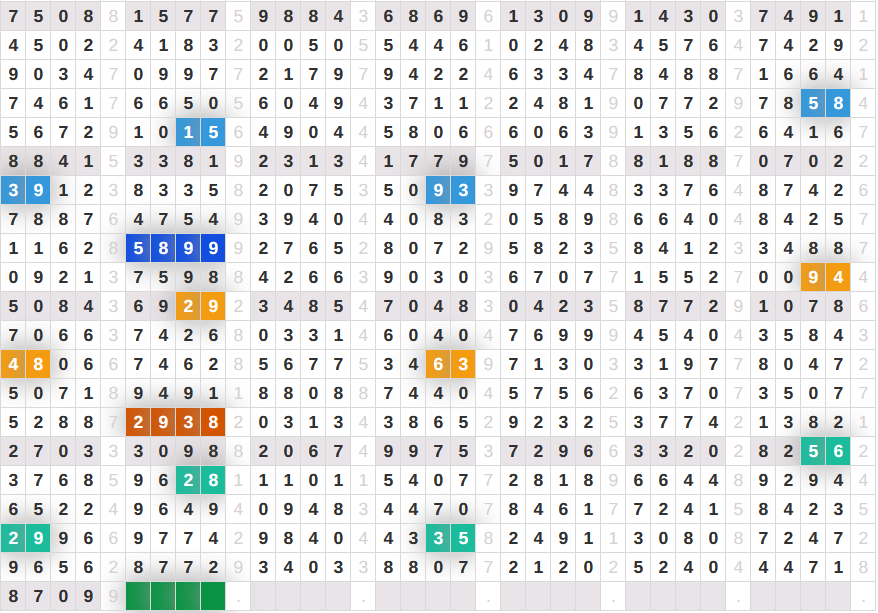Select the dark orange 2938 block
878x613 pixels.
(x=175, y=422)
